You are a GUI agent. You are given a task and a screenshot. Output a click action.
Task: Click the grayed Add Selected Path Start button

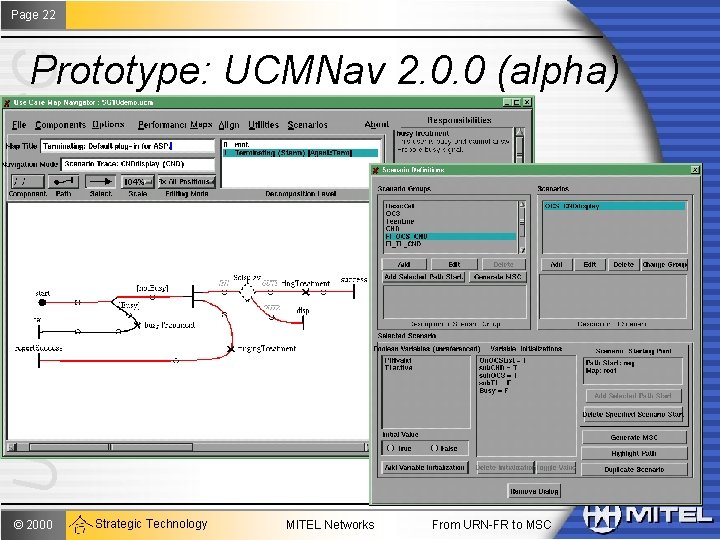point(633,396)
